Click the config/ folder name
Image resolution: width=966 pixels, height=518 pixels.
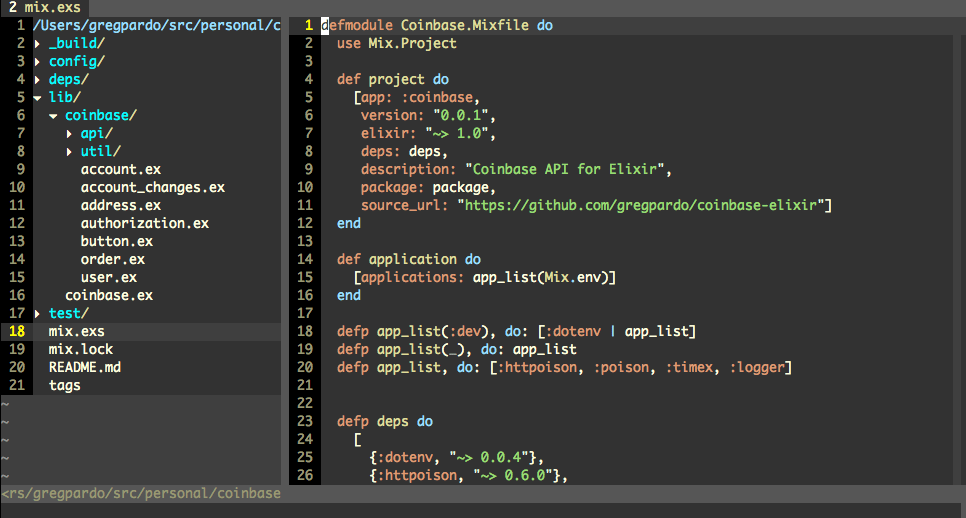point(77,62)
